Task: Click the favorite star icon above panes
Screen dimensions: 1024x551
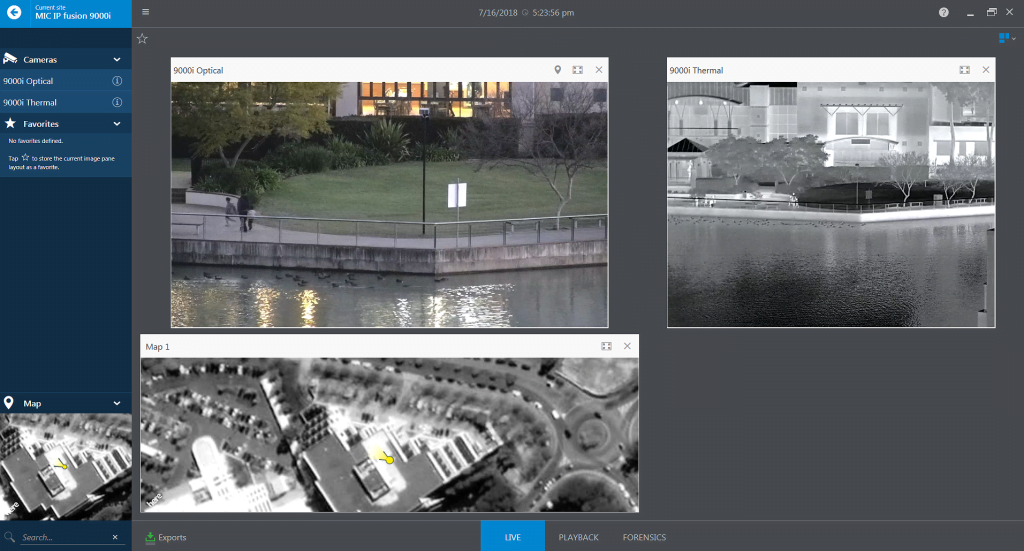Action: (x=142, y=39)
